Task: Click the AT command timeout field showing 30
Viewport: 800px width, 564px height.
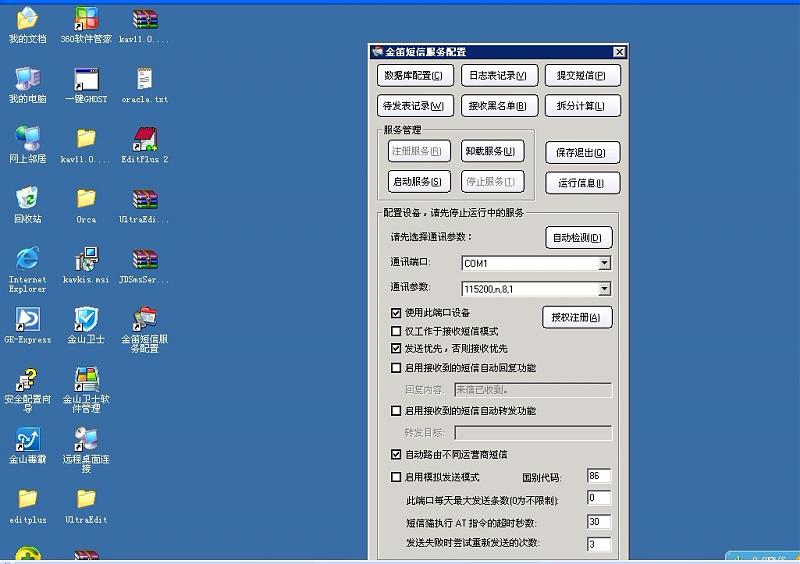Action: [599, 522]
